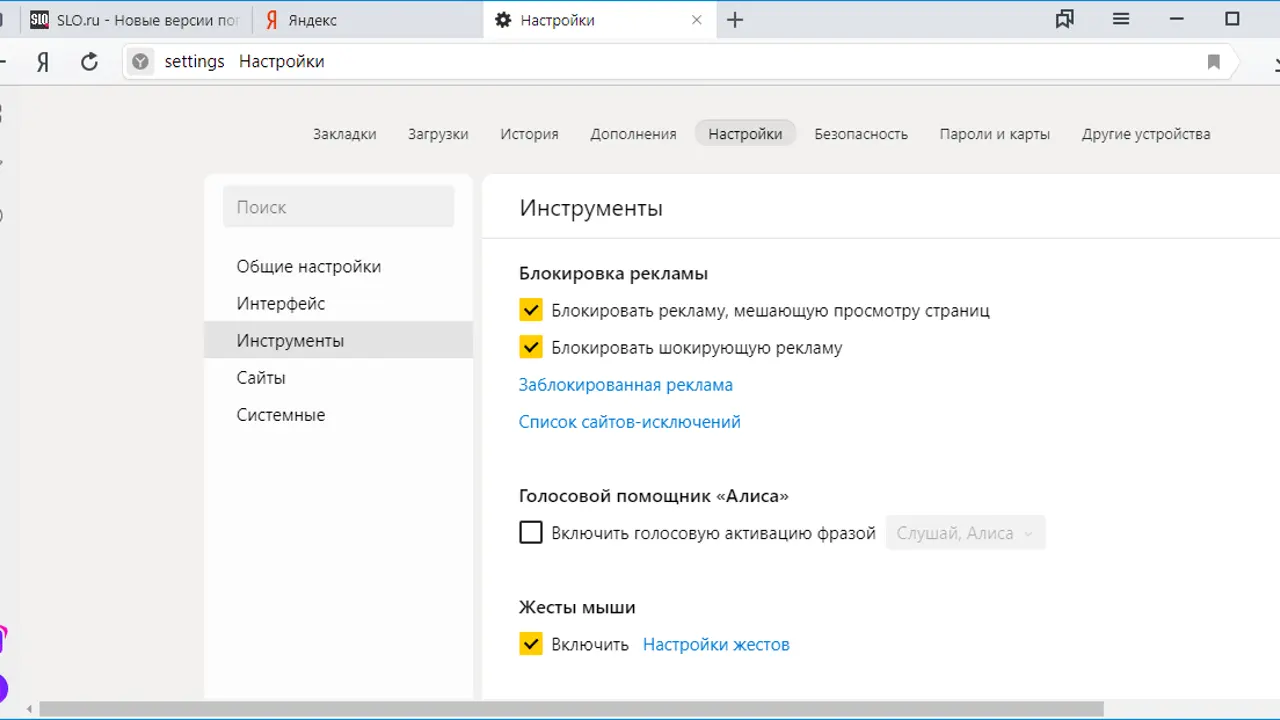
Task: Expand the "Слушай, Алиса" phrase dropdown
Action: [965, 533]
